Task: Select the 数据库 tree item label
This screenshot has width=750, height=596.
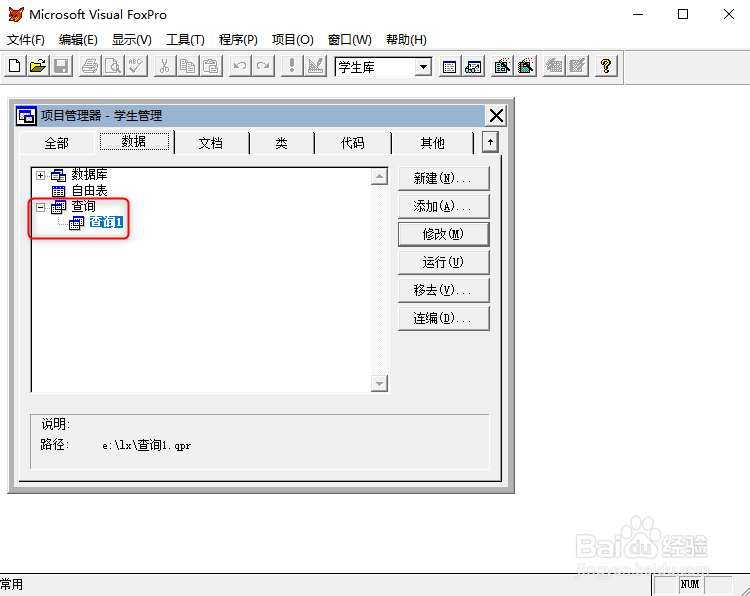Action: click(x=89, y=174)
